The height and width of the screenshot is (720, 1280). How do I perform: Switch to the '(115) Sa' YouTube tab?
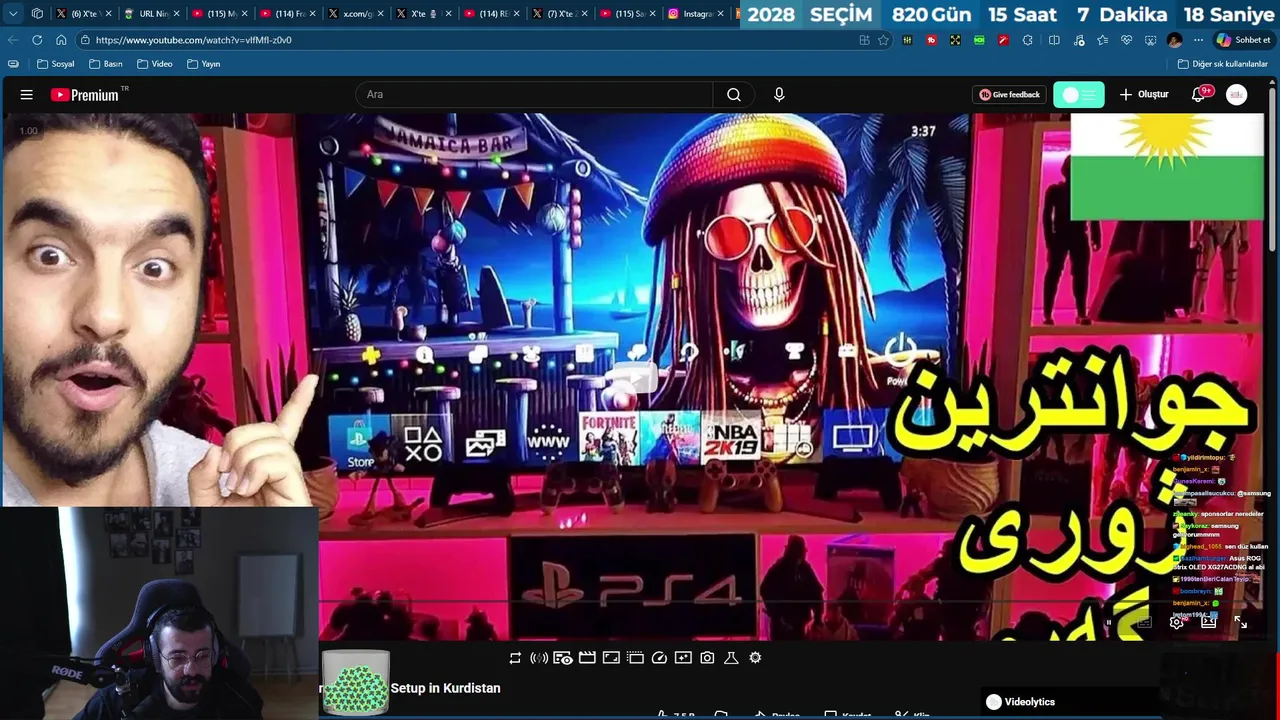click(x=628, y=14)
